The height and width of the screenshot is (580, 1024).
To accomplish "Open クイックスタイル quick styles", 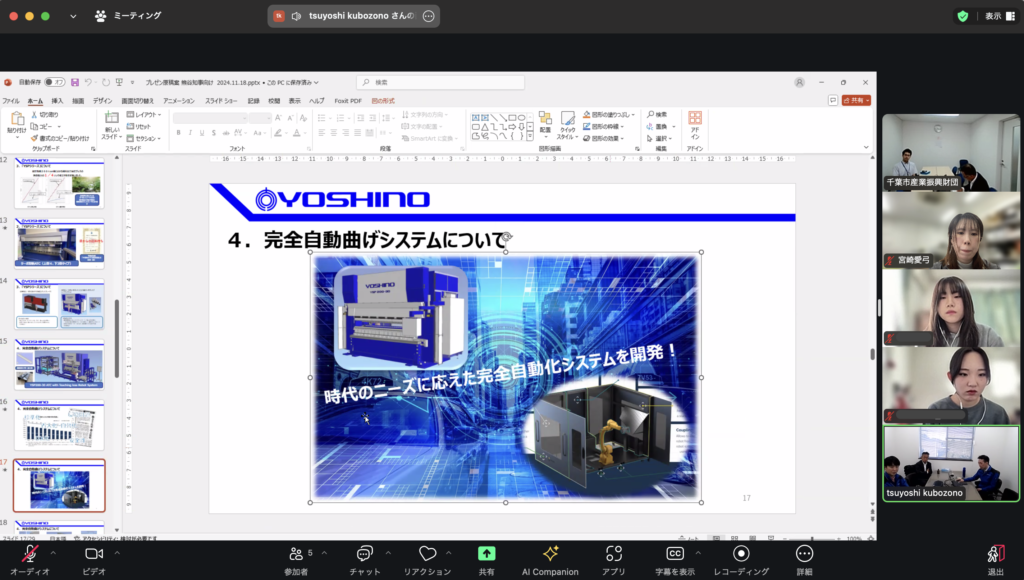I will [x=567, y=125].
